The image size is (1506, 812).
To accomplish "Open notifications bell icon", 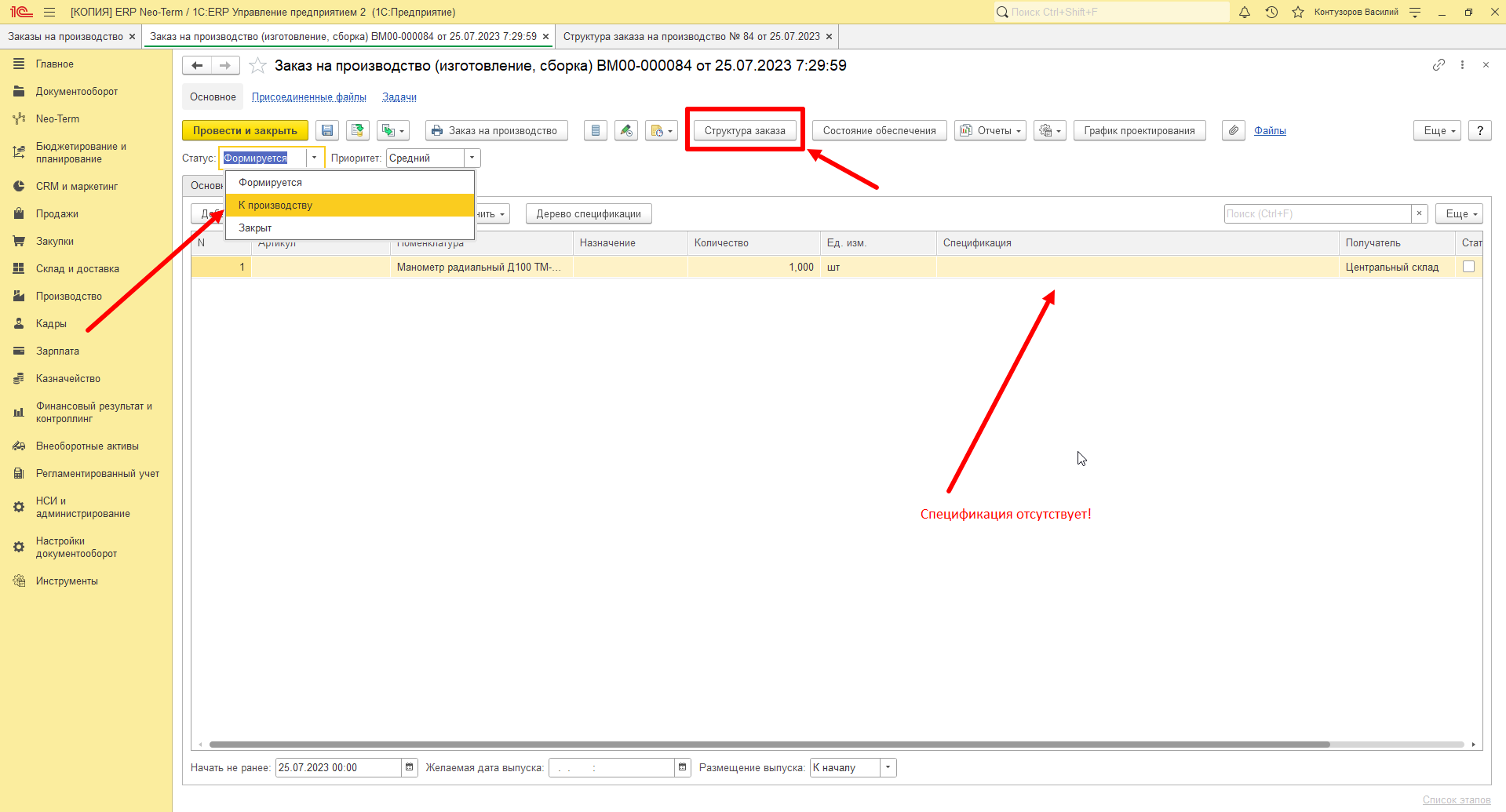I will [1245, 12].
